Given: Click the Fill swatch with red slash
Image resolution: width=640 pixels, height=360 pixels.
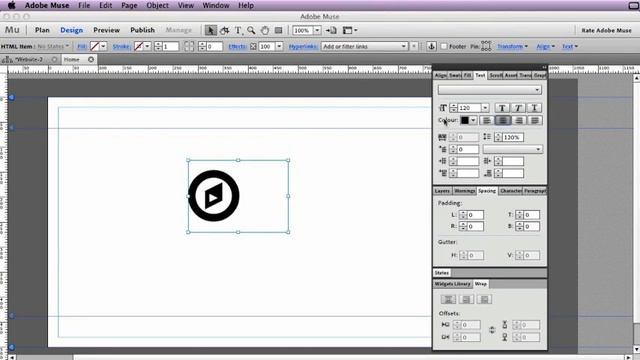Looking at the screenshot, I should pyautogui.click(x=95, y=46).
